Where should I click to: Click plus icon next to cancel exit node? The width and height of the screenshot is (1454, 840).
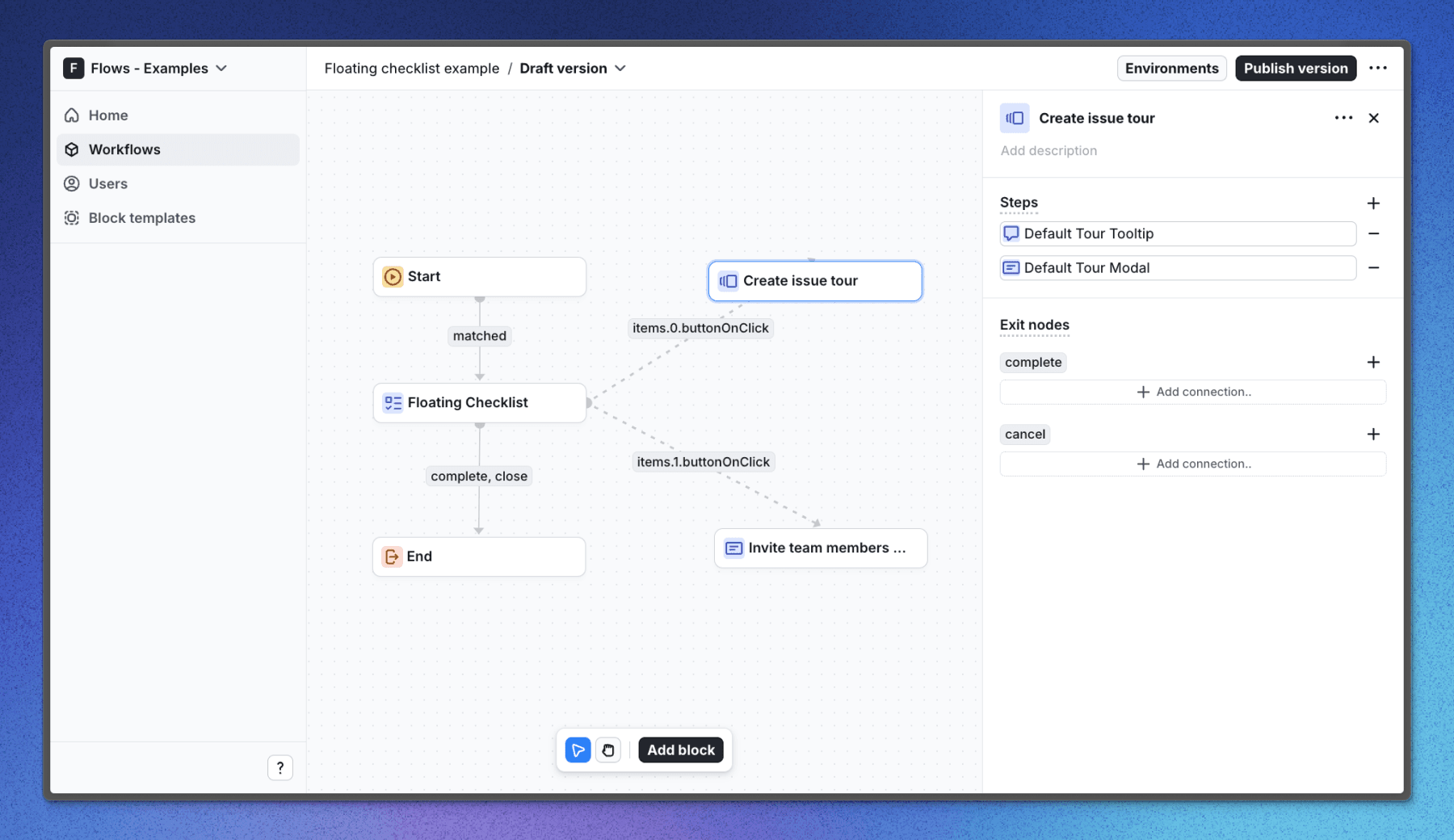coord(1373,435)
